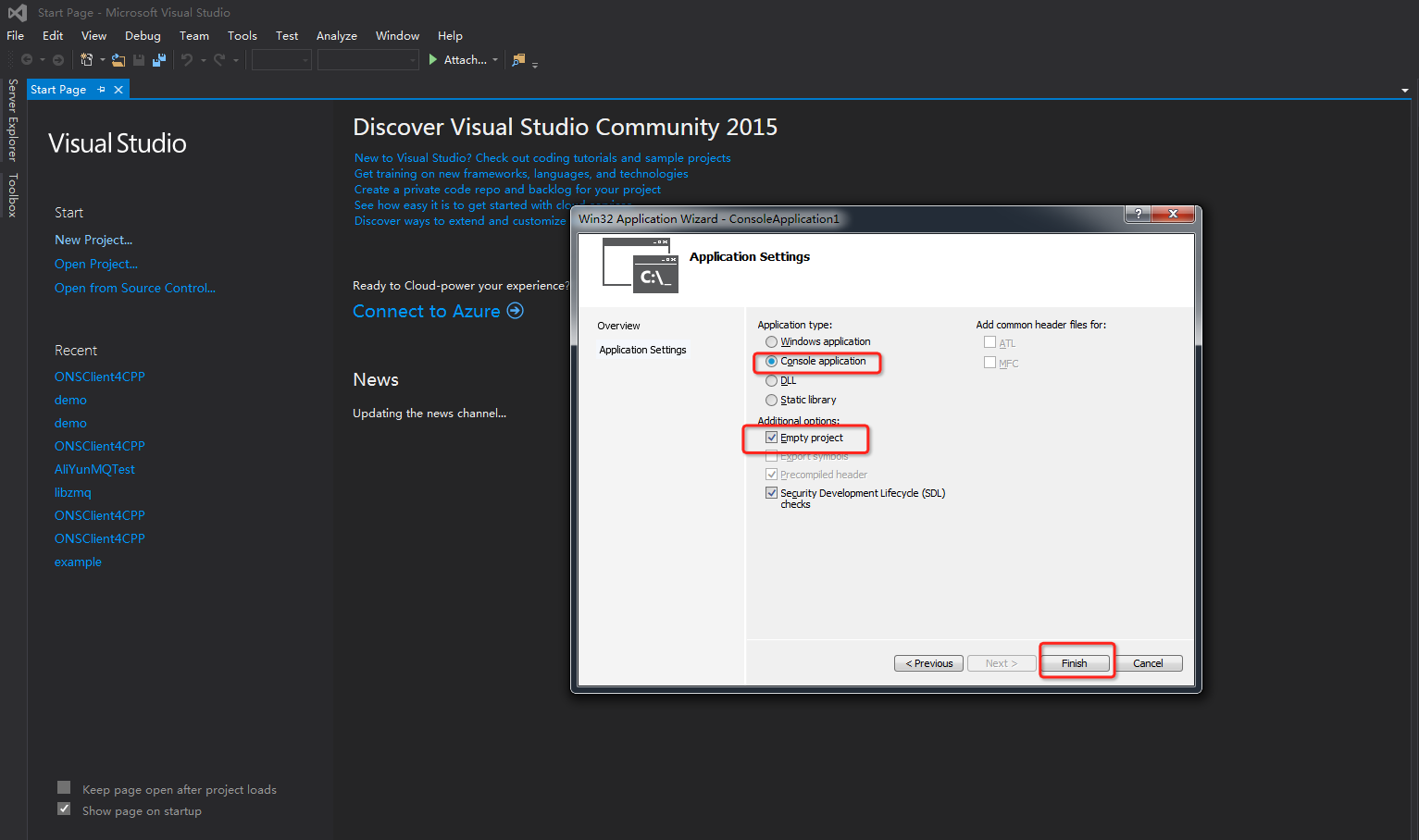1419x840 pixels.
Task: Open the Navigate Backward history dropdown
Action: 43,60
